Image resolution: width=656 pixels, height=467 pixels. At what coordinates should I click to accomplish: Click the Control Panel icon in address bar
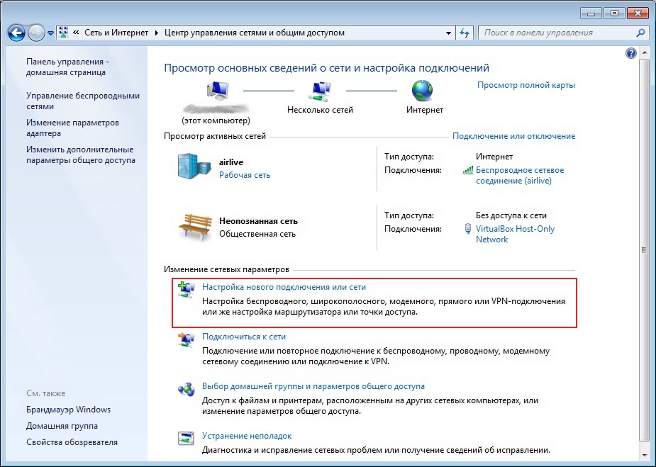[x=63, y=32]
